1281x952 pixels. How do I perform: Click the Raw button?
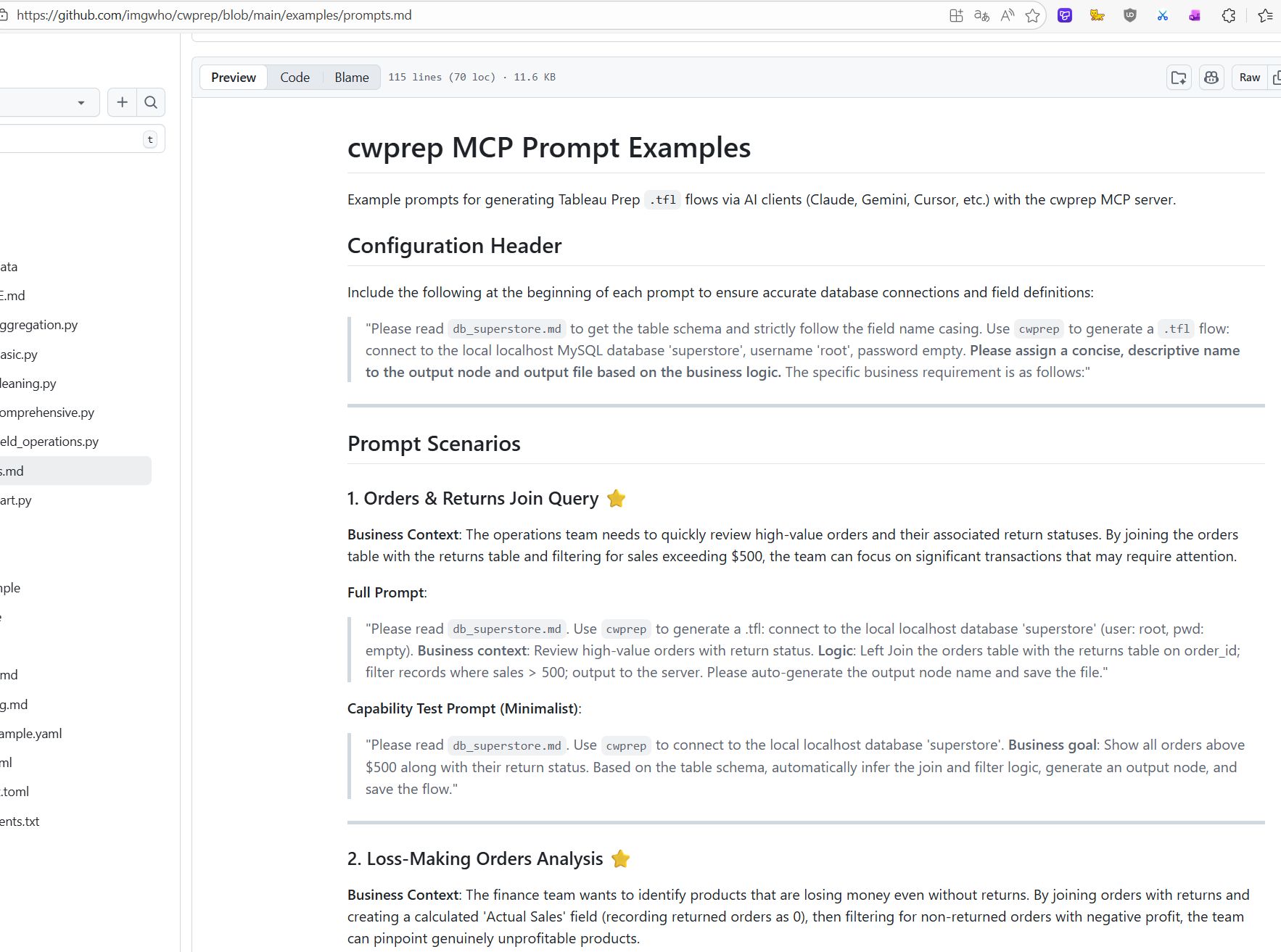tap(1249, 77)
